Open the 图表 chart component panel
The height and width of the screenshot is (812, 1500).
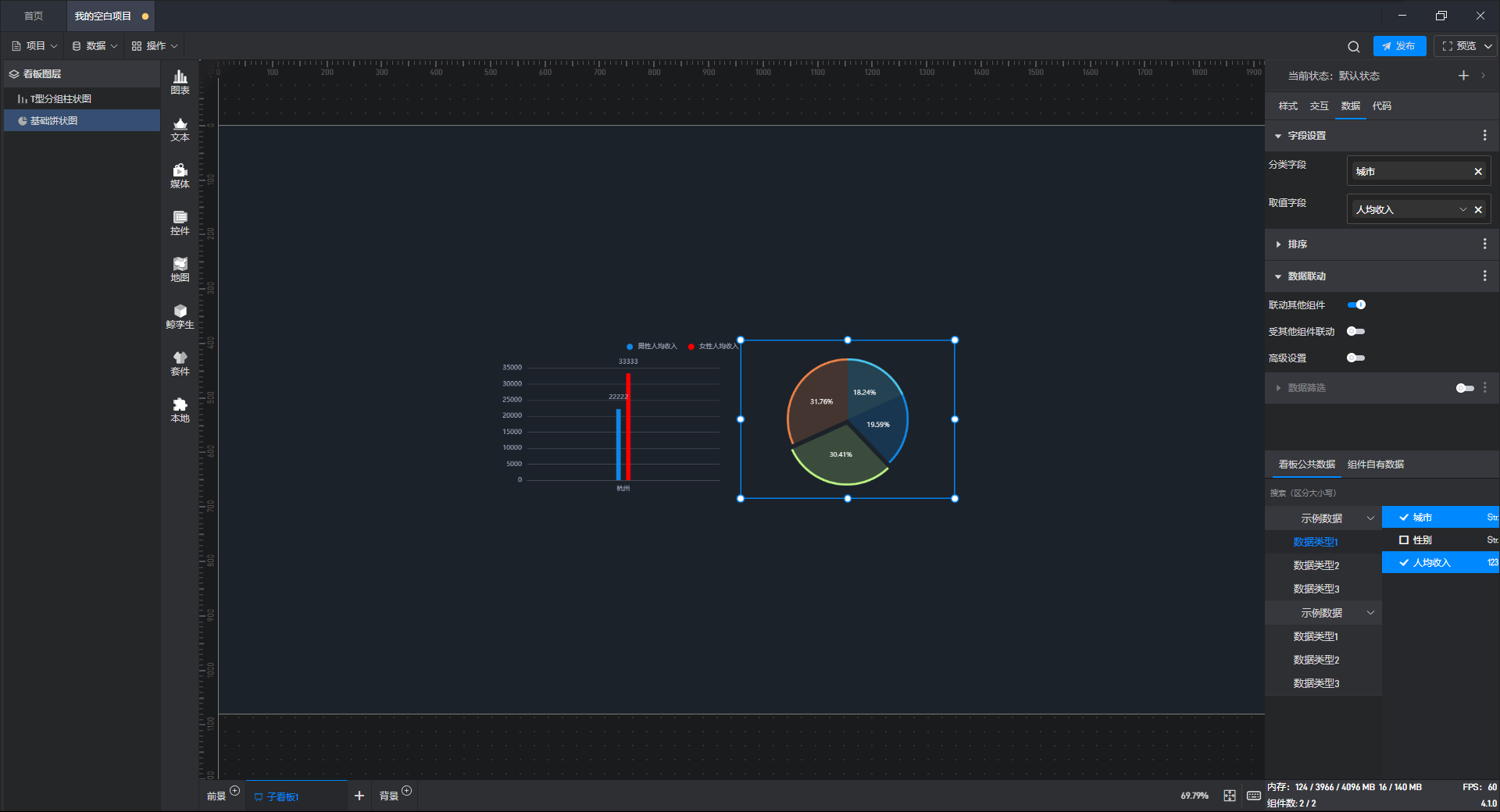[x=180, y=82]
